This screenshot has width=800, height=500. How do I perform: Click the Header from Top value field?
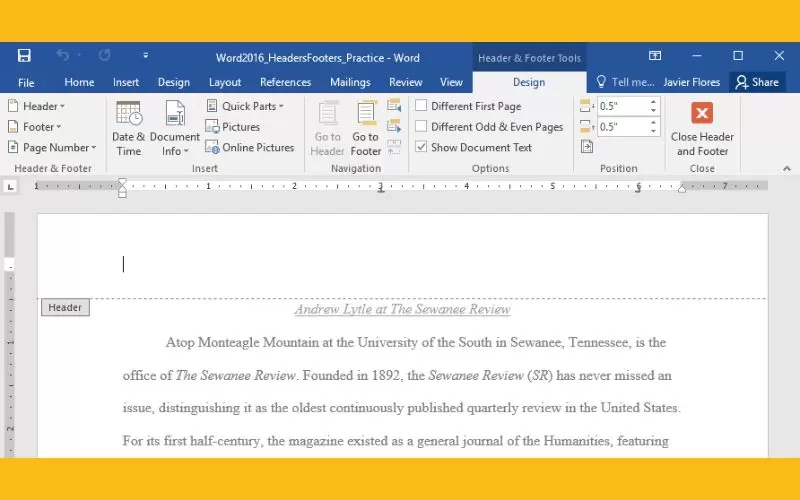pyautogui.click(x=622, y=106)
